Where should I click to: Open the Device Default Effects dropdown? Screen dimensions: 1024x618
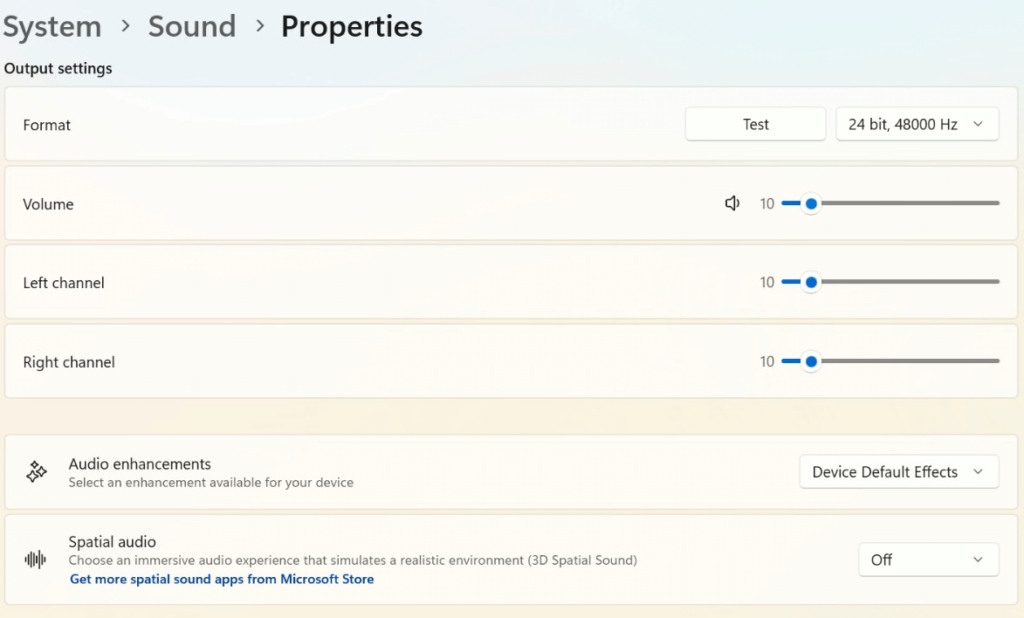pyautogui.click(x=899, y=472)
